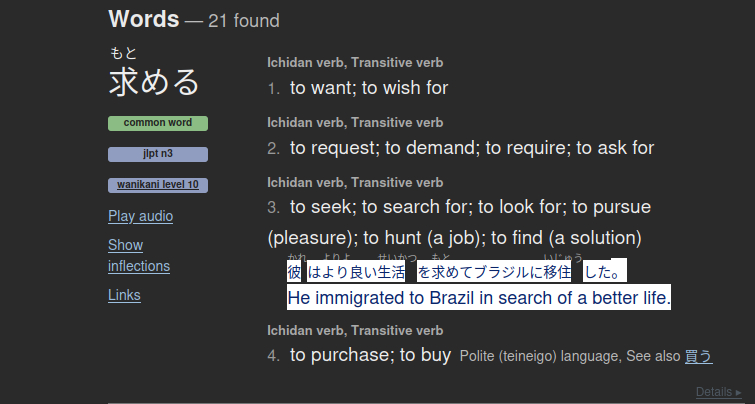Click definition 'to purchase; to buy'

pyautogui.click(x=371, y=355)
